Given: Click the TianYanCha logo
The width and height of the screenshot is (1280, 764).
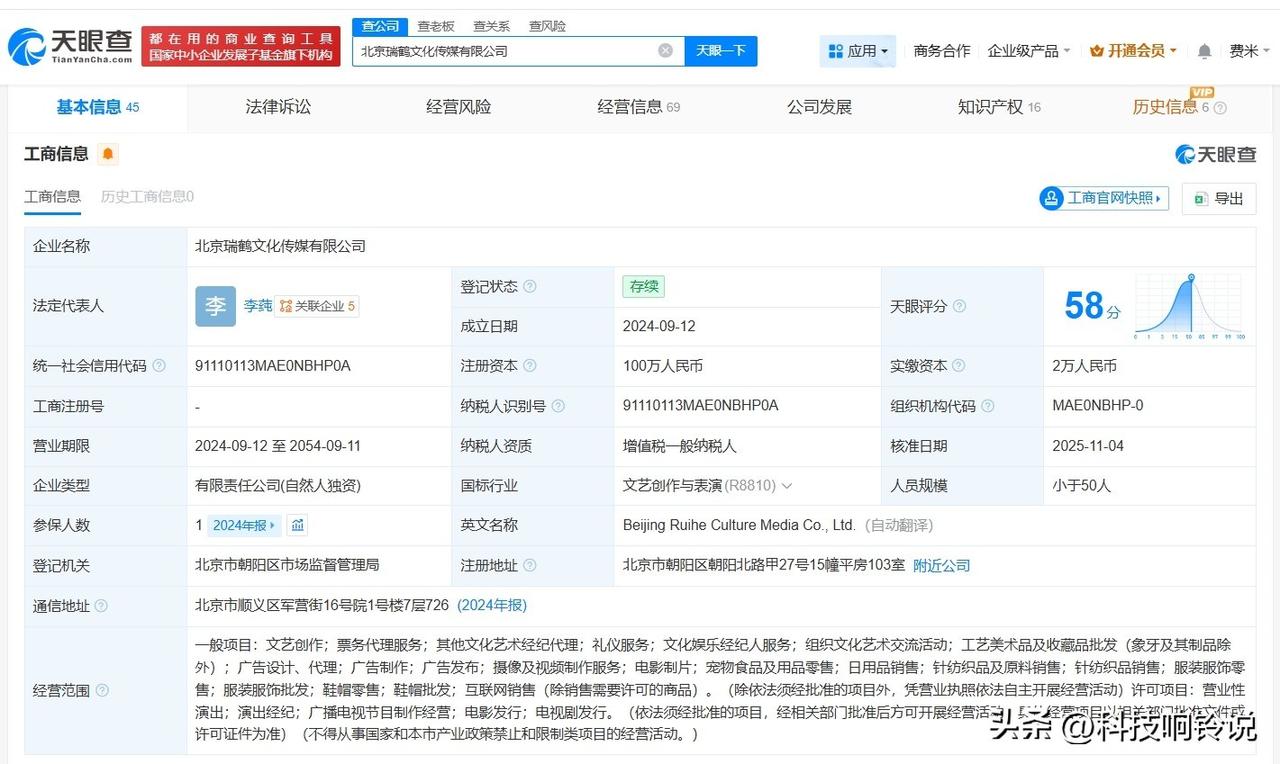Looking at the screenshot, I should click(71, 45).
